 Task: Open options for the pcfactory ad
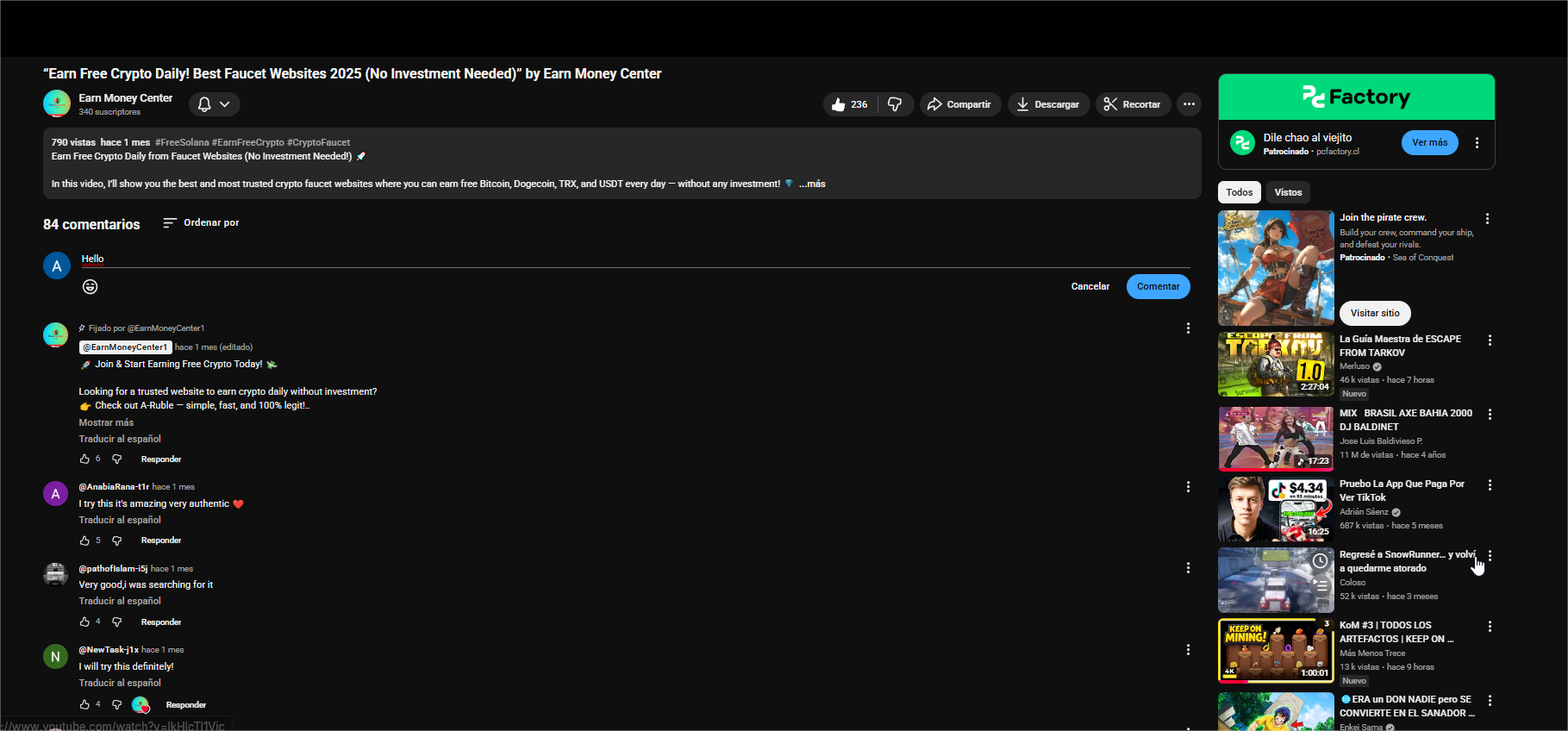pos(1477,143)
